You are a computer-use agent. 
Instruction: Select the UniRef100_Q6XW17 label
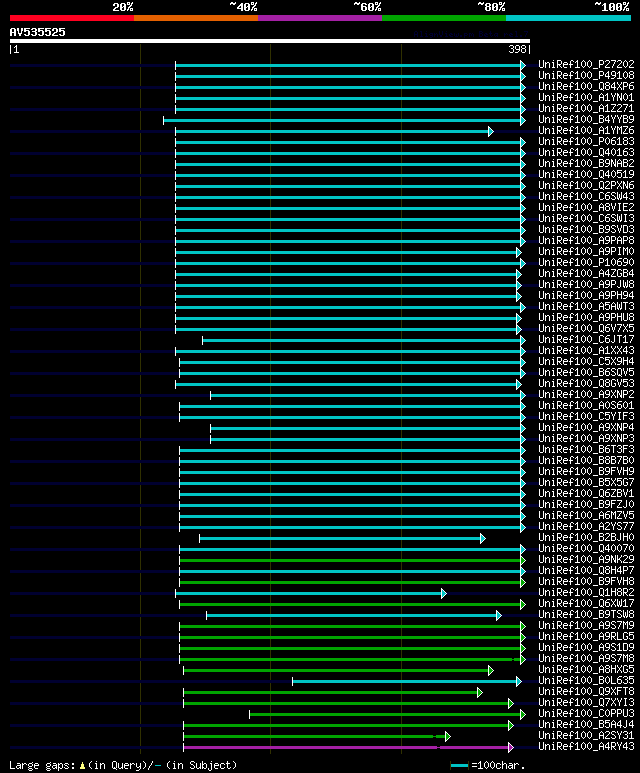[x=586, y=604]
